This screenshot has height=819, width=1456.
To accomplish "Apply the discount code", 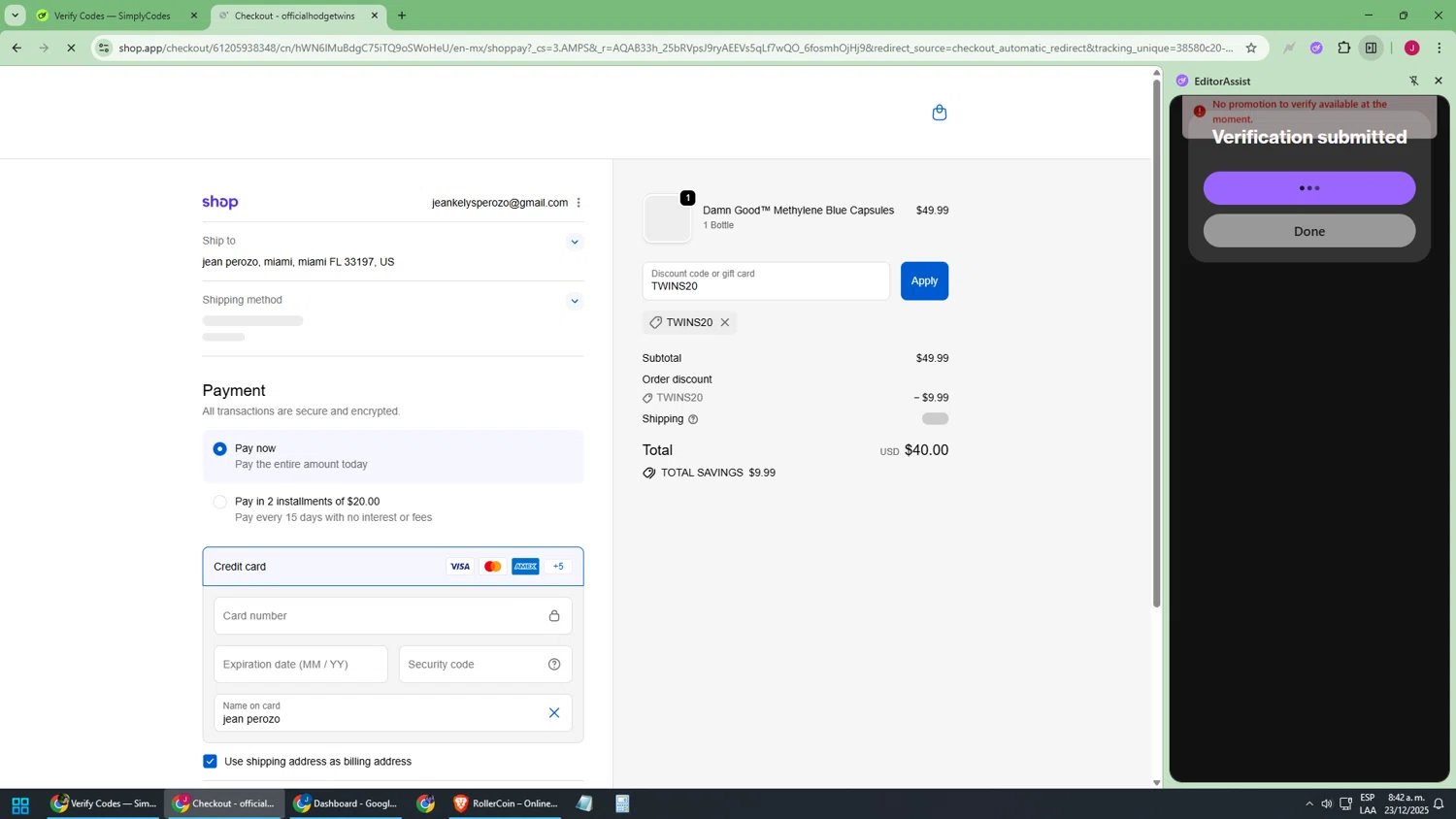I will pyautogui.click(x=924, y=280).
